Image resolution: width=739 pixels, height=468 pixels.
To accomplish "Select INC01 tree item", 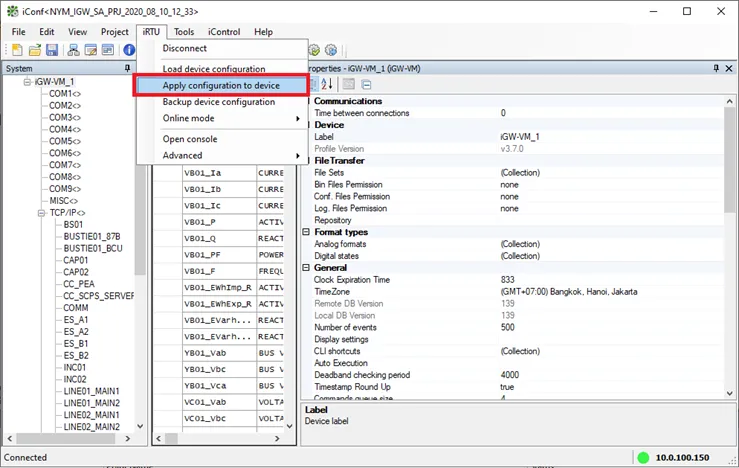I will click(x=75, y=368).
